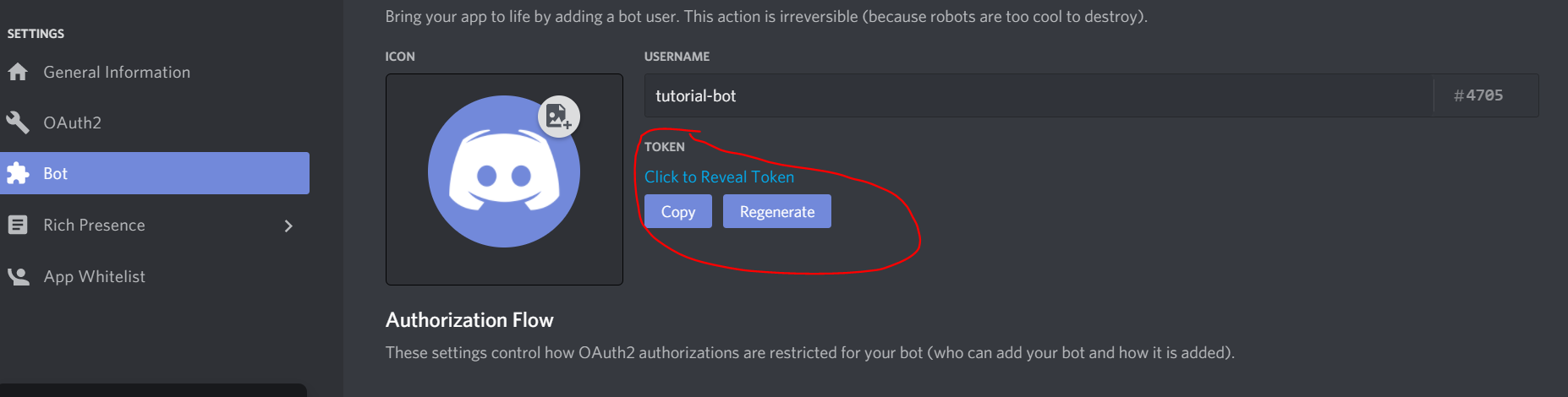Click the puzzle piece icon for Bot

pyautogui.click(x=18, y=173)
